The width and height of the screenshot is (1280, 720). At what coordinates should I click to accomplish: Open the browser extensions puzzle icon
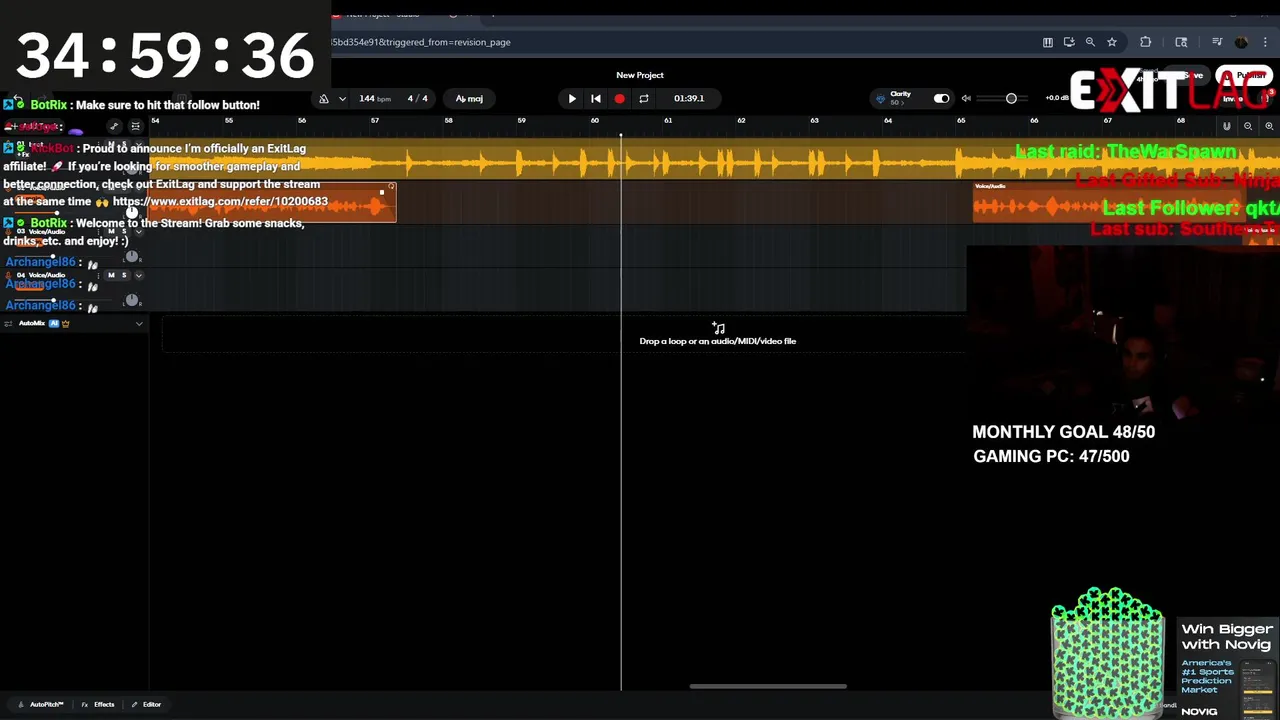point(1146,42)
